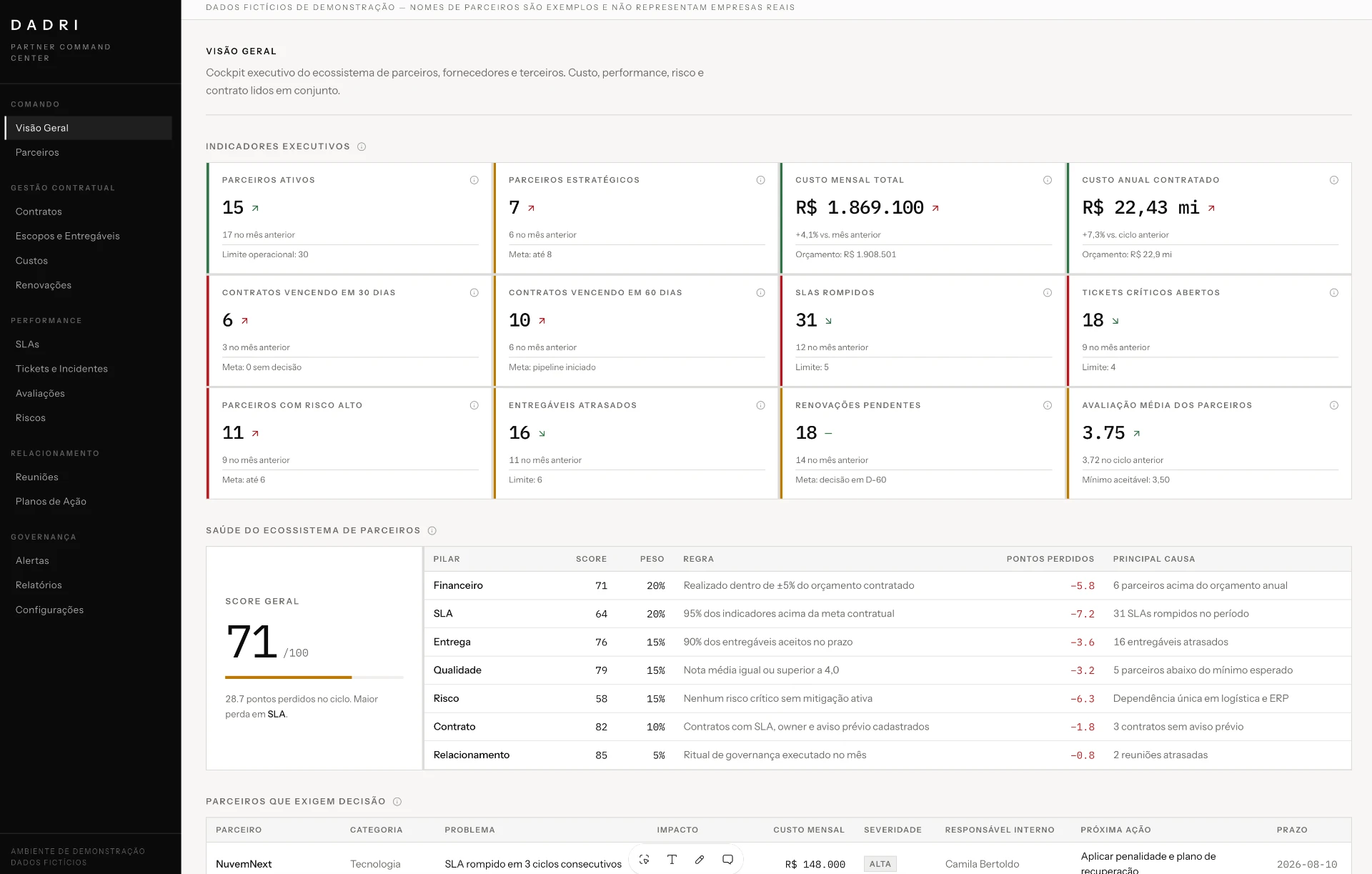Screen dimensions: 1372x874
Task: Click the ALTA severity badge for NuvemNext
Action: point(880,864)
